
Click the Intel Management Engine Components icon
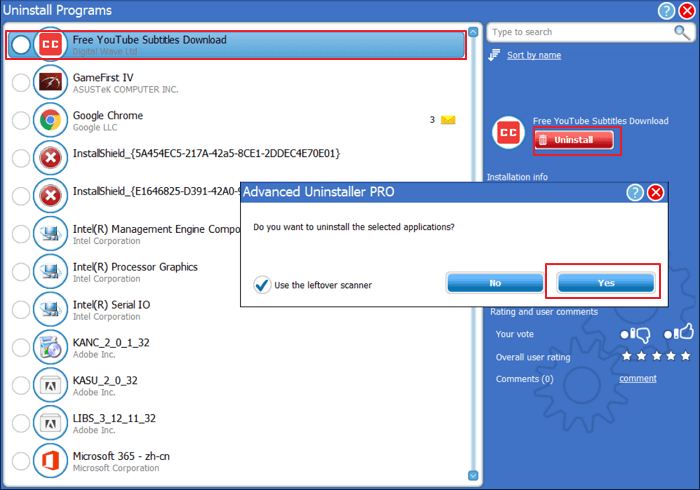tap(50, 234)
